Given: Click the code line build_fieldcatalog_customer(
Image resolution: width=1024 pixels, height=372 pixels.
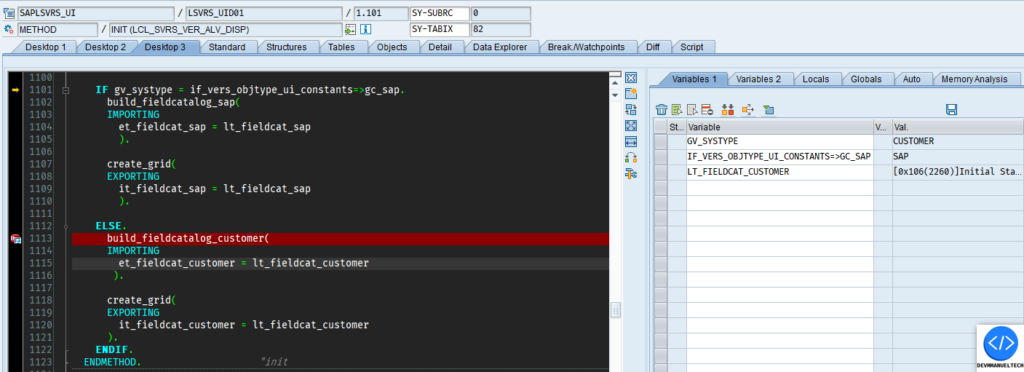Looking at the screenshot, I should click(188, 239).
